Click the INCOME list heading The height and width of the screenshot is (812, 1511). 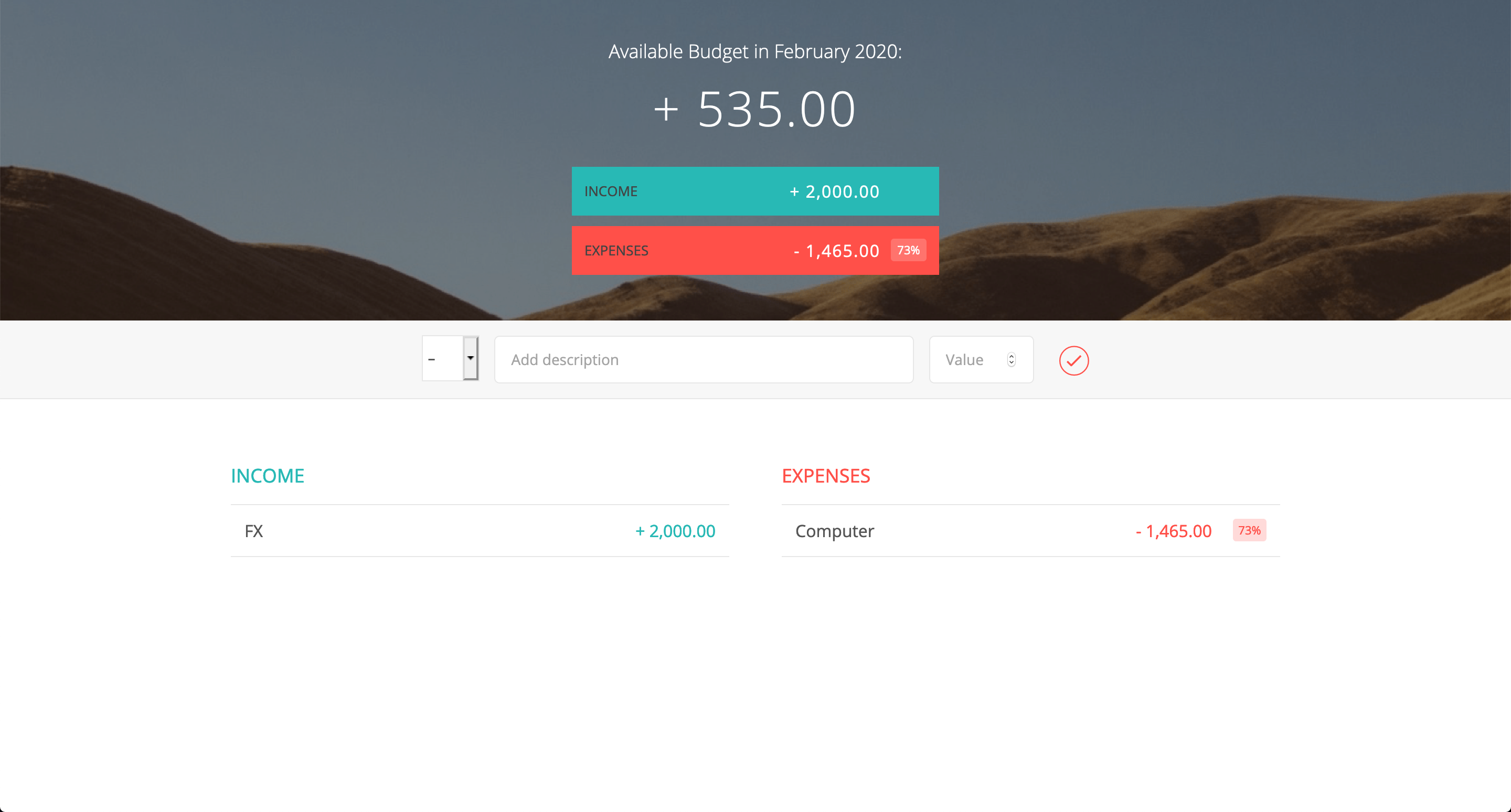point(268,475)
